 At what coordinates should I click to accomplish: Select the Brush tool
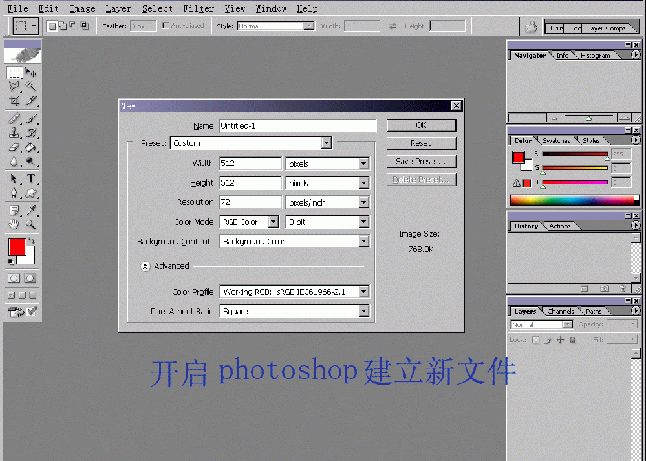pyautogui.click(x=30, y=119)
